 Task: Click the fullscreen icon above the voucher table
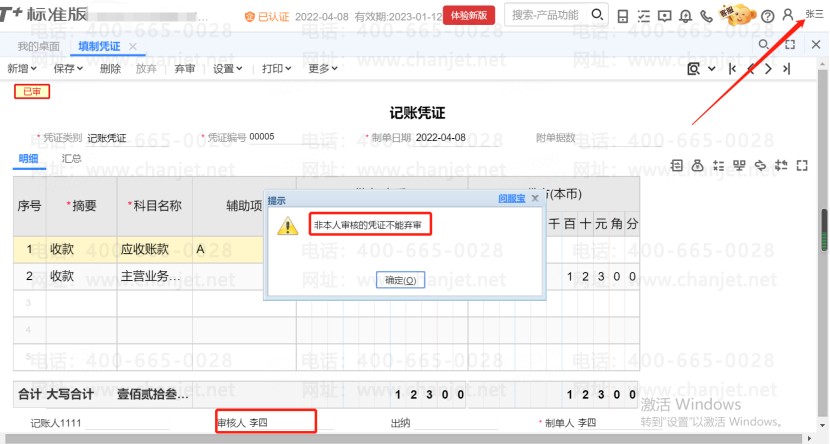801,165
